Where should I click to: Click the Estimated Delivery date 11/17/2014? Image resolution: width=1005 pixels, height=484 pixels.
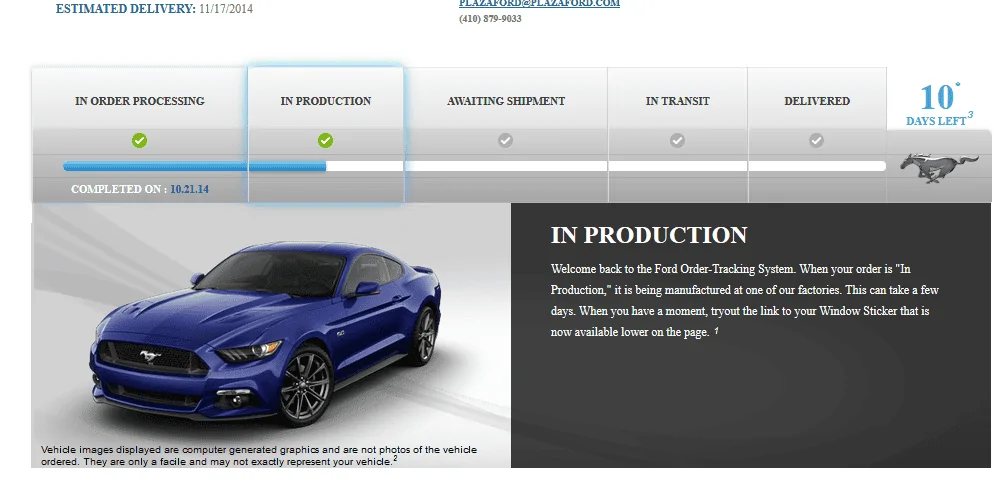point(226,9)
